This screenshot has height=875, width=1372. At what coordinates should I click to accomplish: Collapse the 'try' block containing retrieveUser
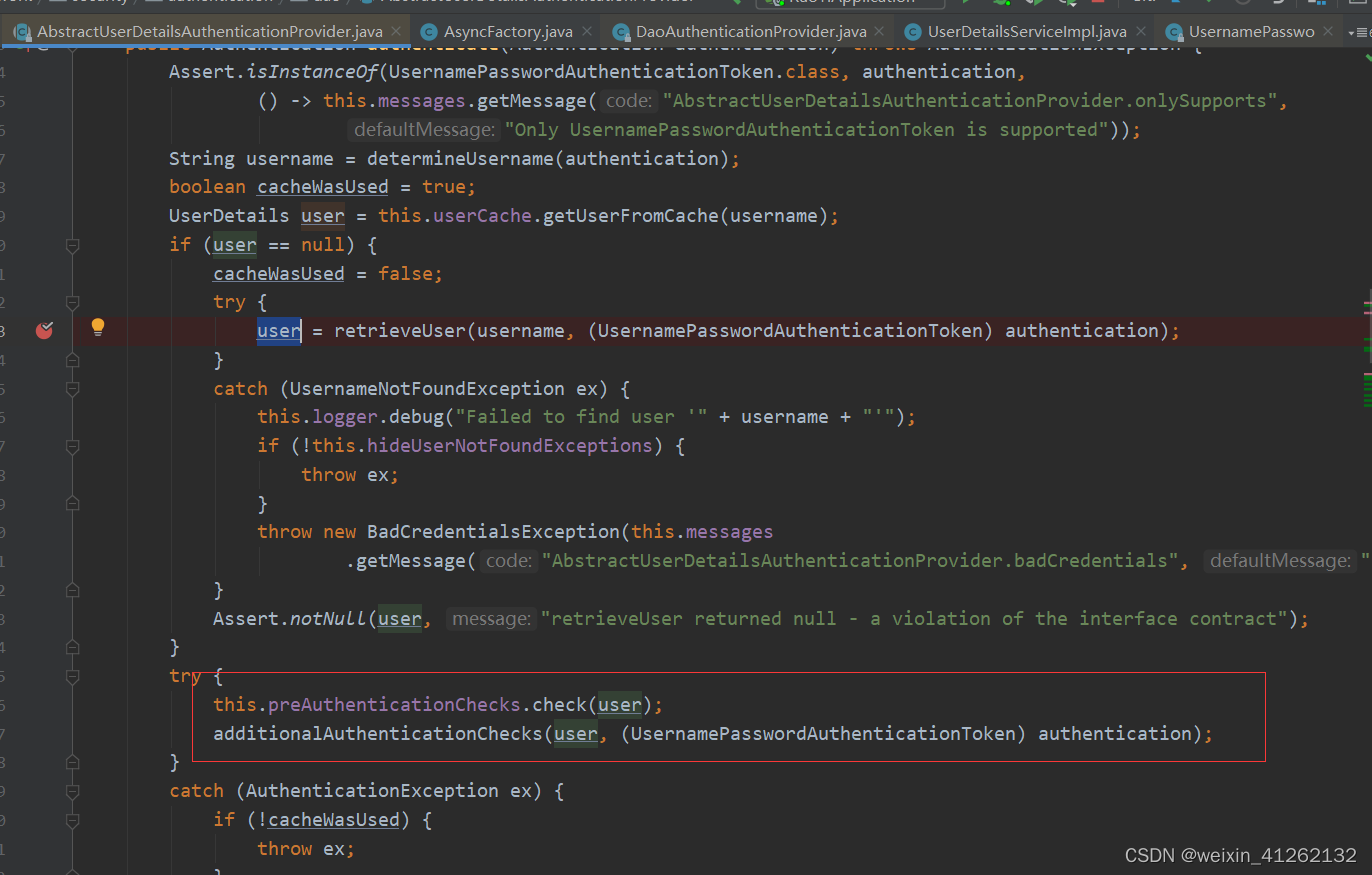[72, 302]
